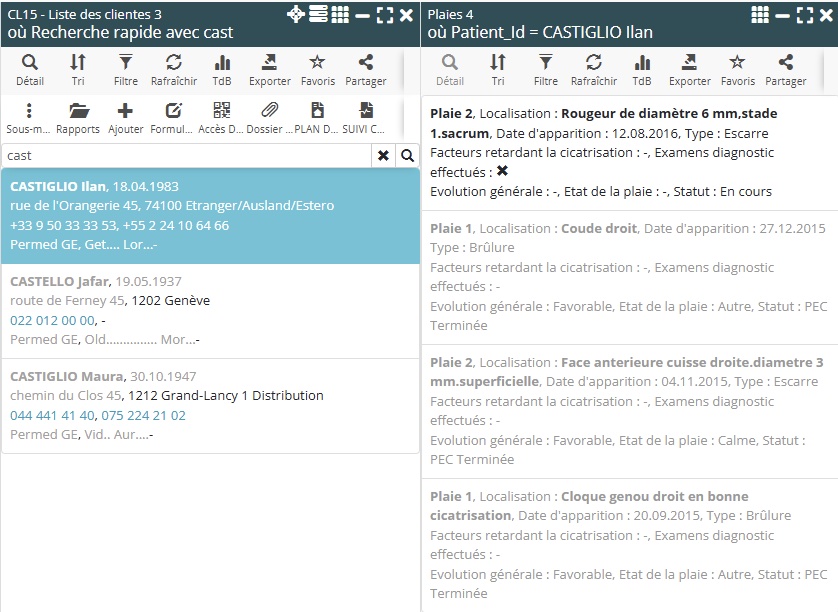Click Ajouter plus icon to add client
Screen dimensions: 838x612
click(x=125, y=117)
